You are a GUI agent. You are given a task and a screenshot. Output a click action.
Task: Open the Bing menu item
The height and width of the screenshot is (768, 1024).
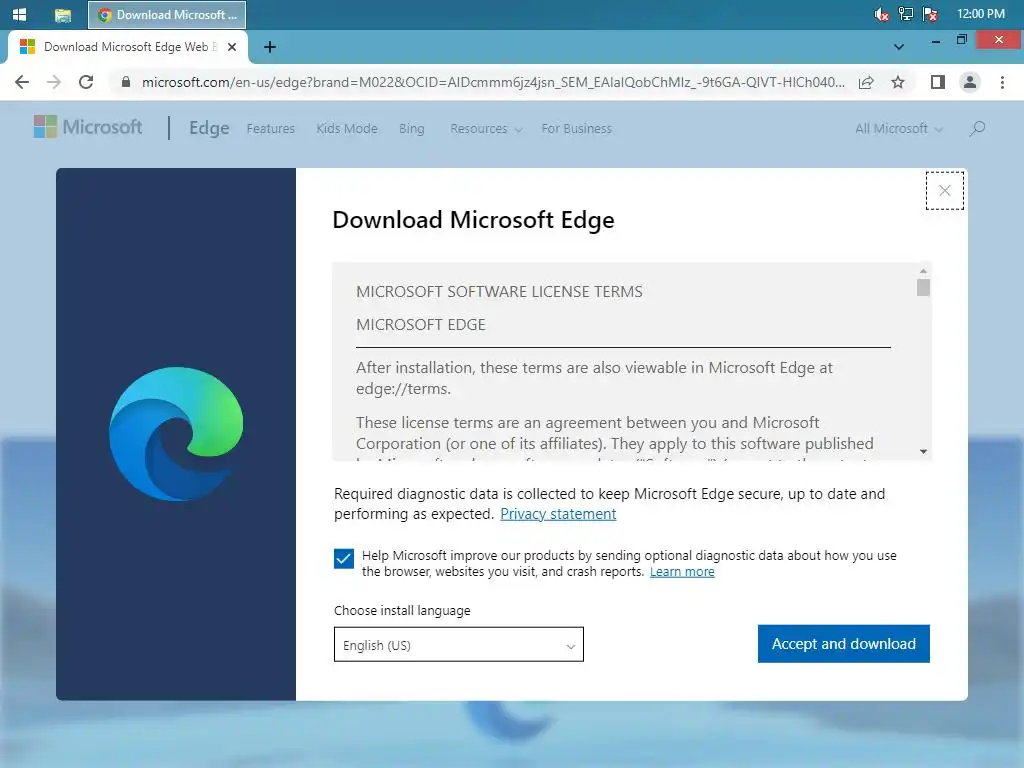click(411, 129)
